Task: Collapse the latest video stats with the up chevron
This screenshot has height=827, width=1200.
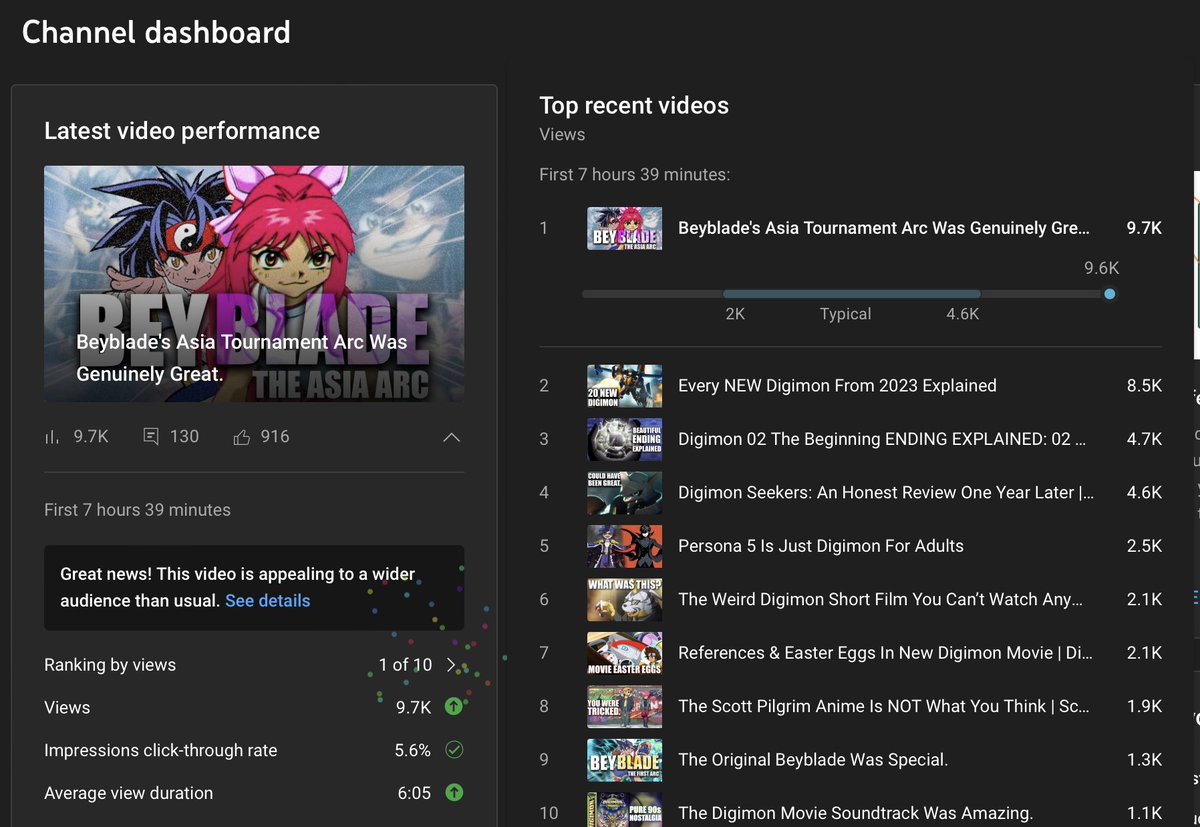Action: [451, 437]
